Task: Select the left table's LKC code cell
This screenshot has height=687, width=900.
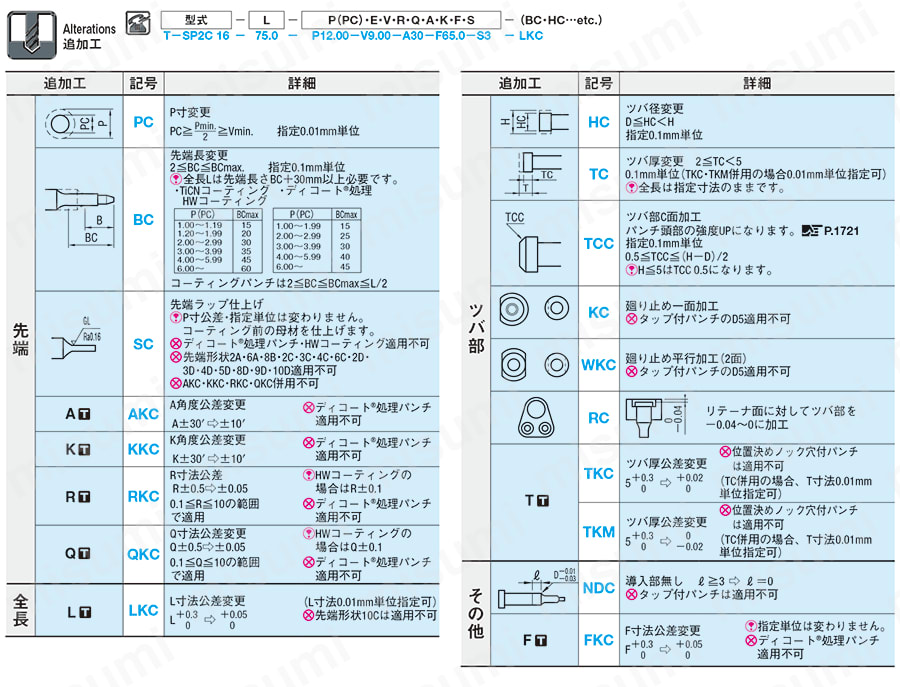Action: pyautogui.click(x=143, y=610)
